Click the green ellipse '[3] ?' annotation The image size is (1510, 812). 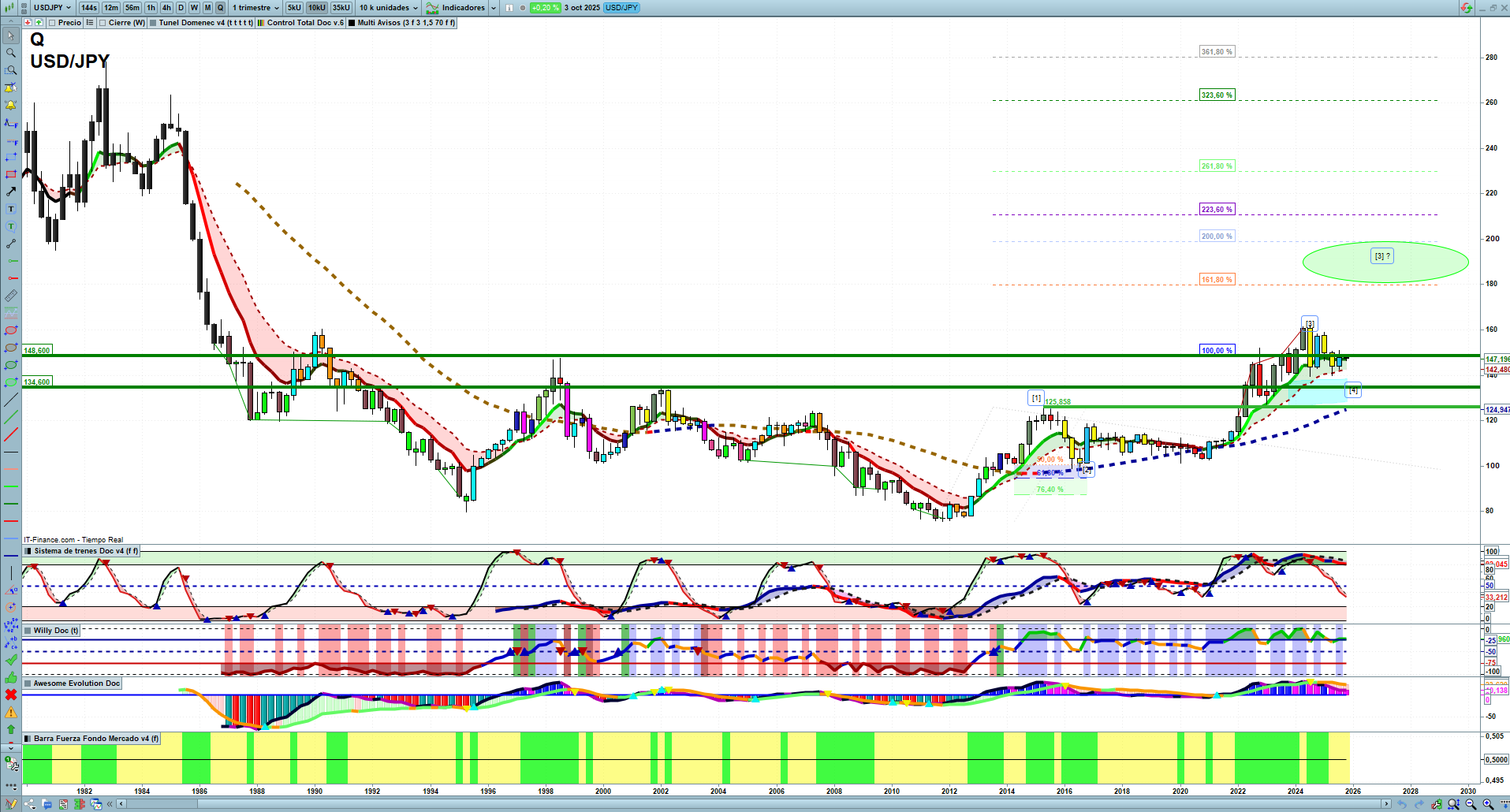point(1385,262)
